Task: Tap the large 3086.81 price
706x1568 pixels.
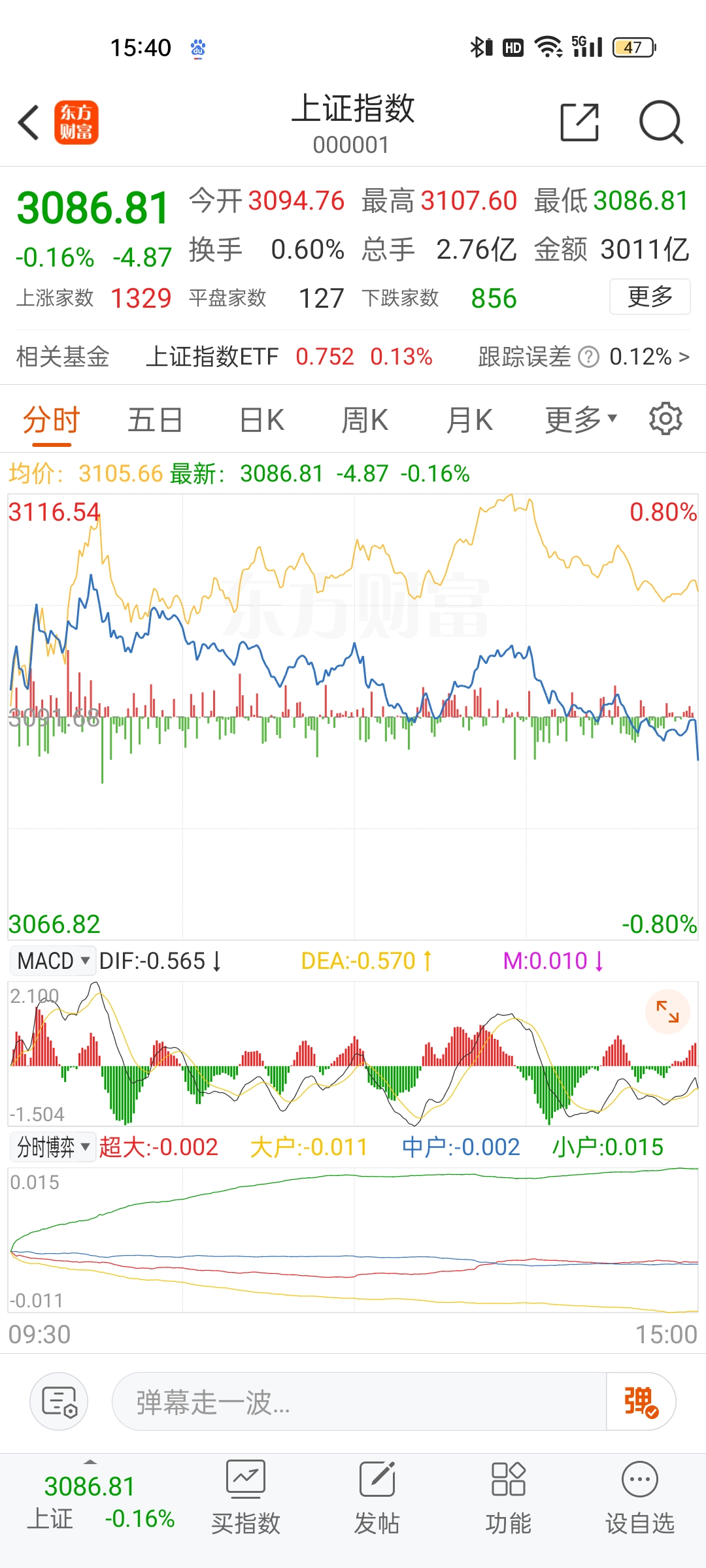Action: (93, 208)
